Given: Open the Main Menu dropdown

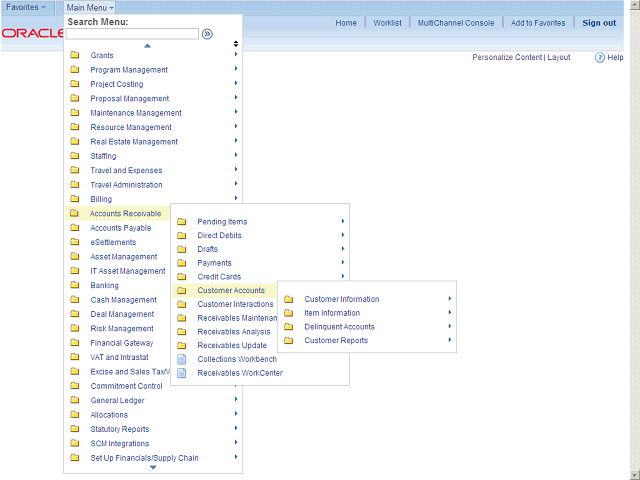Looking at the screenshot, I should [x=90, y=8].
